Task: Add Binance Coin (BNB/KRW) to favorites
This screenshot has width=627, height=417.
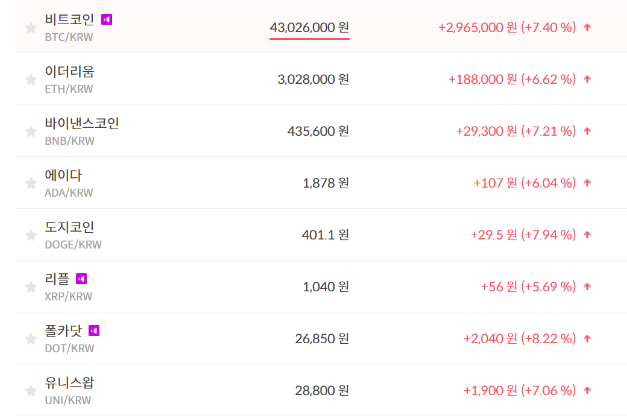Action: [x=30, y=131]
